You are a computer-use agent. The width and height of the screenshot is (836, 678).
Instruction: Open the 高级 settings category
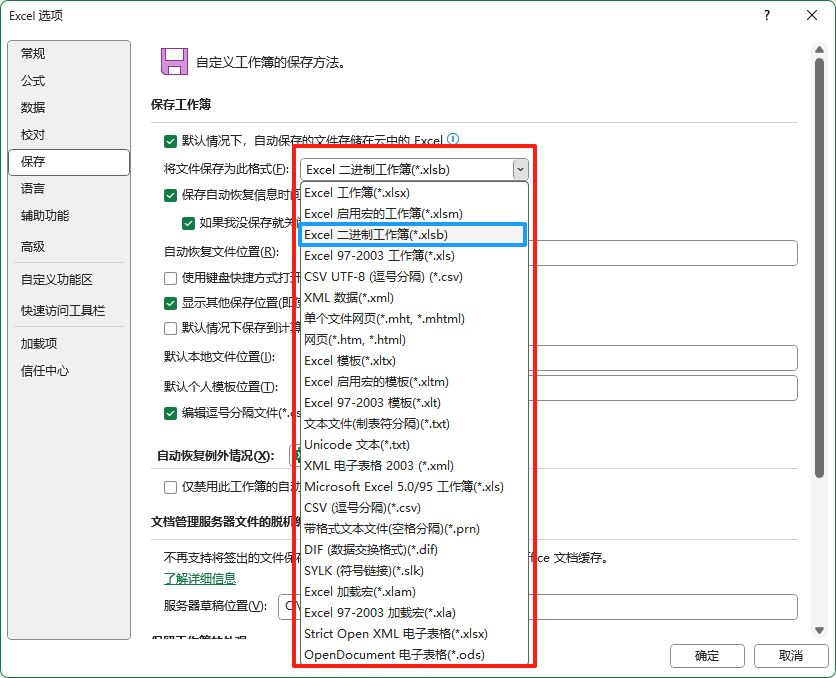[69, 247]
